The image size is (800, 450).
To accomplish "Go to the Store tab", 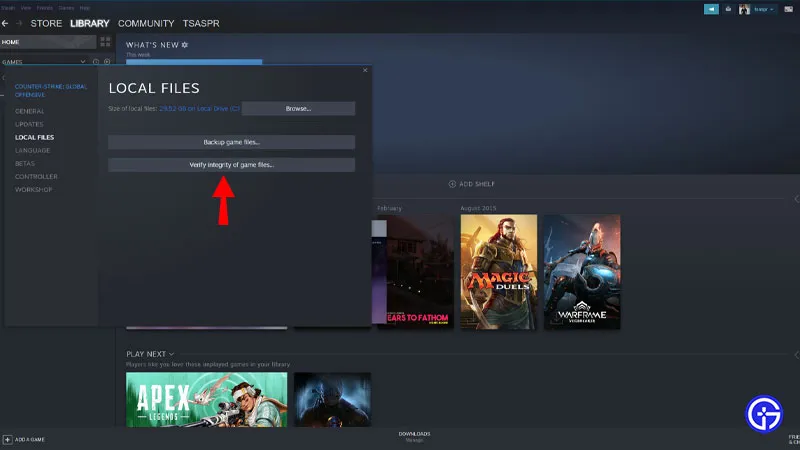I will pyautogui.click(x=46, y=23).
